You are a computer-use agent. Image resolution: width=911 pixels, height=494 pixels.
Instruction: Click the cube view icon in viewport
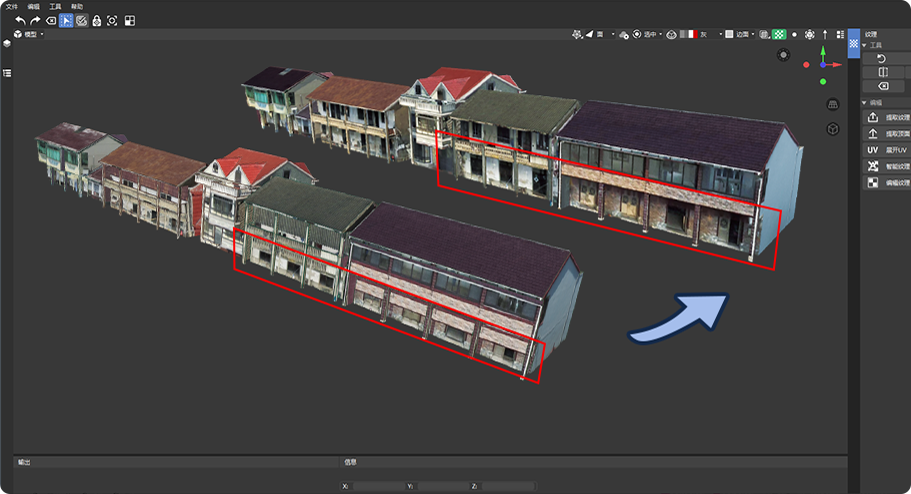pyautogui.click(x=832, y=129)
